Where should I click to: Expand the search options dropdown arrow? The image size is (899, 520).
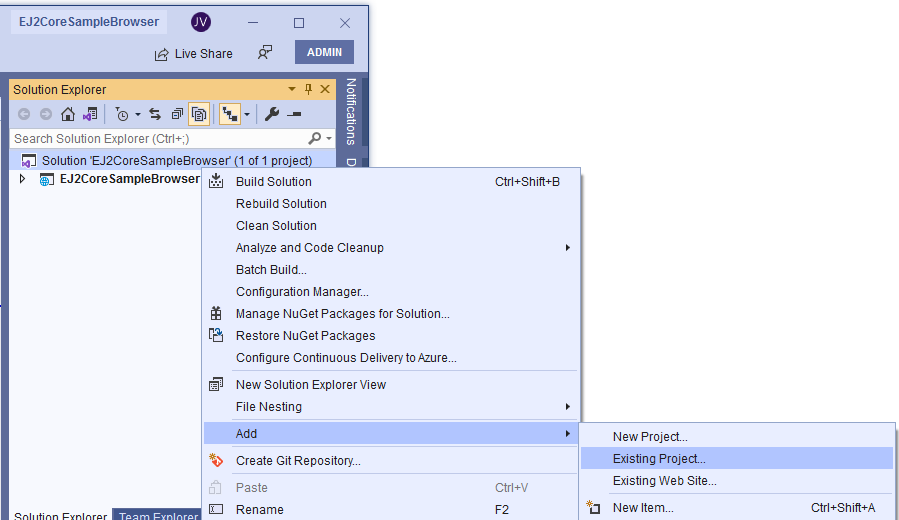(x=329, y=139)
